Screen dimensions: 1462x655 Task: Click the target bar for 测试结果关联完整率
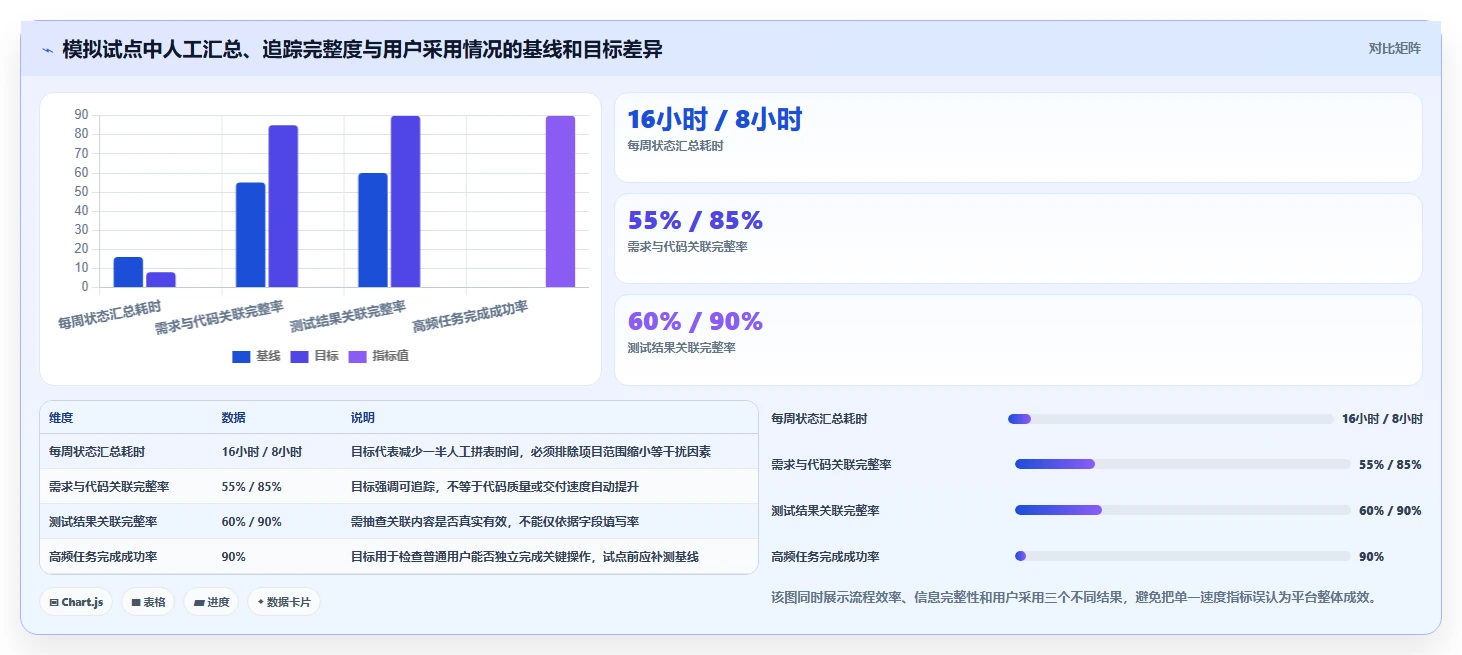[x=405, y=202]
